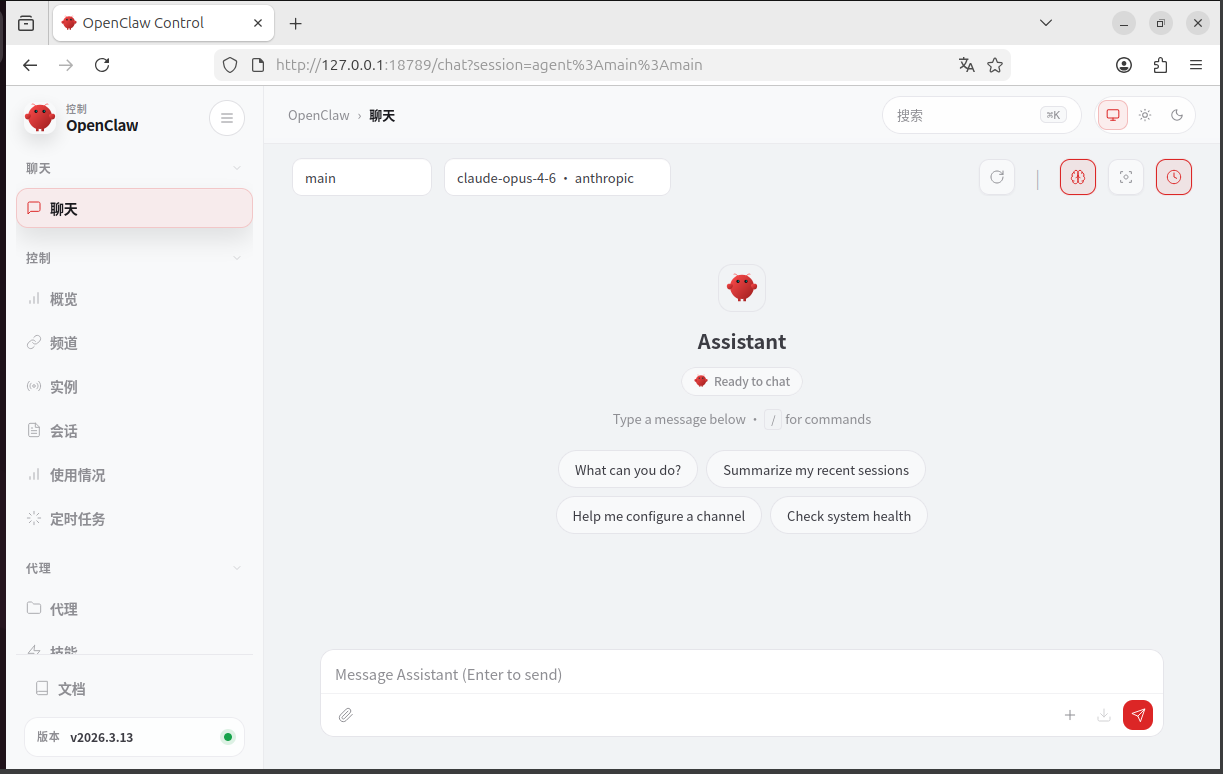1223x774 pixels.
Task: Open browser extensions puzzle icon
Action: 1160,65
